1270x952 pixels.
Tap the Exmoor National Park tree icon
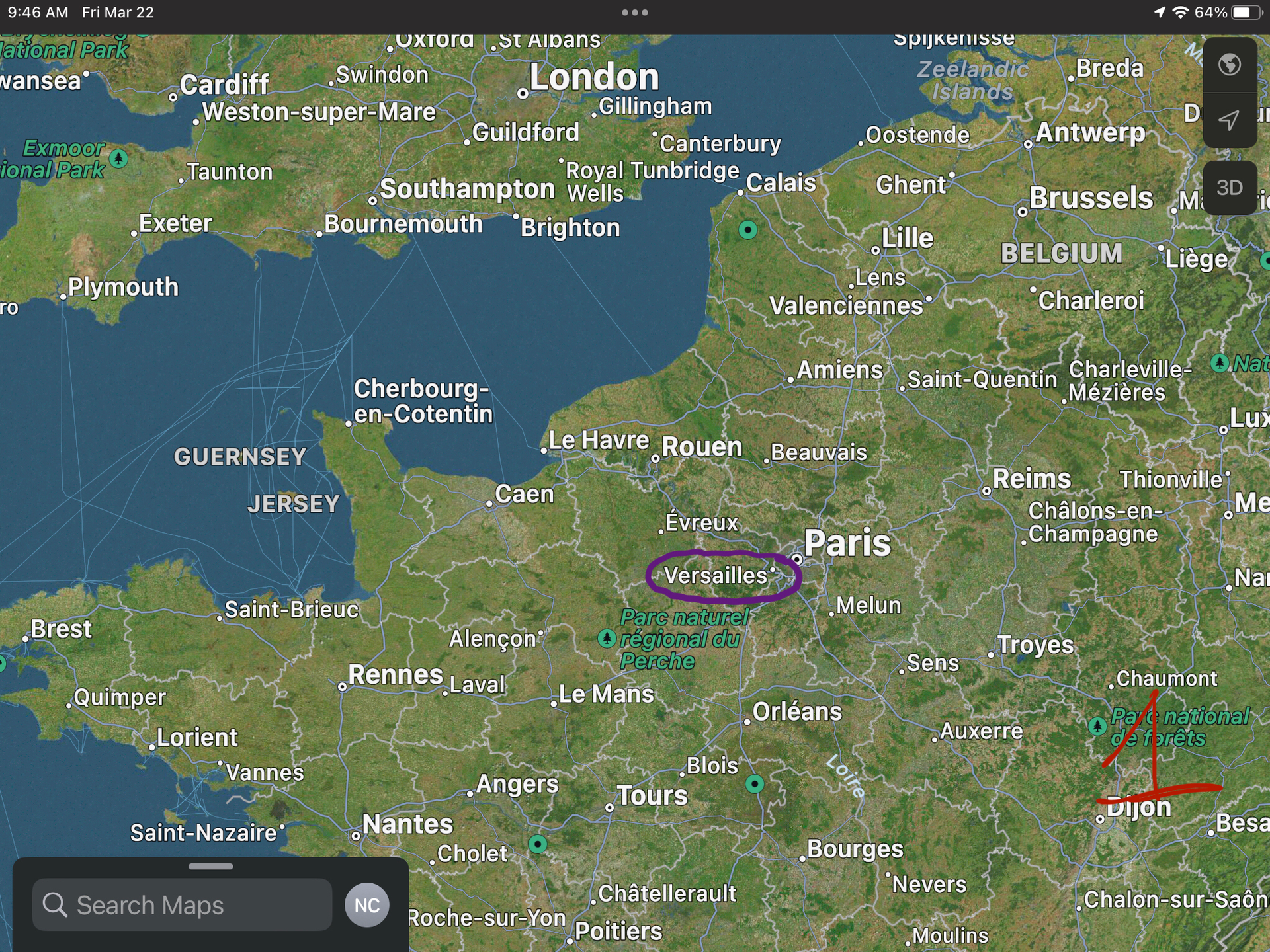click(x=118, y=159)
